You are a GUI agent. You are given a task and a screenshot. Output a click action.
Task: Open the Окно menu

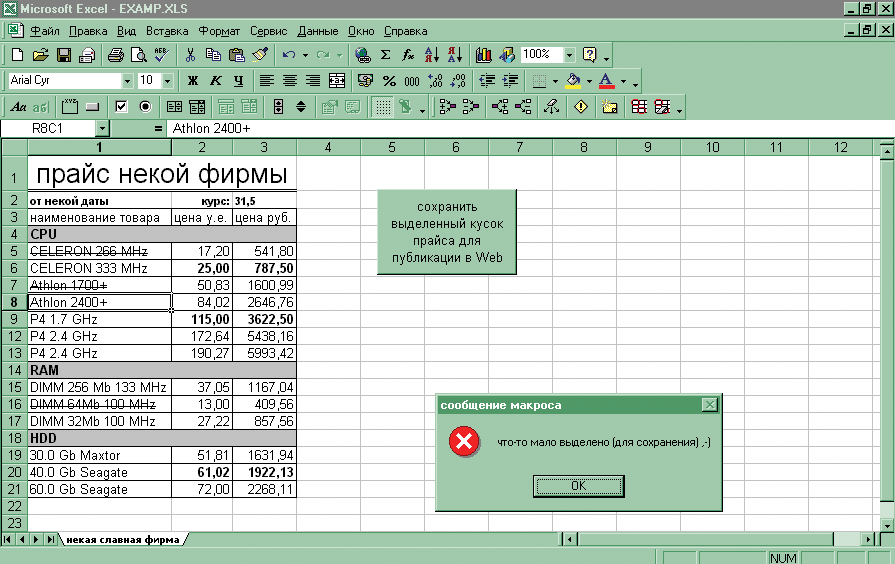[x=361, y=31]
